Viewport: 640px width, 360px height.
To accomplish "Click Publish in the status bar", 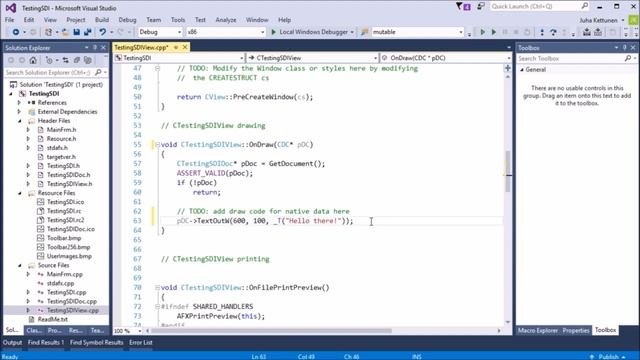I will tap(608, 356).
